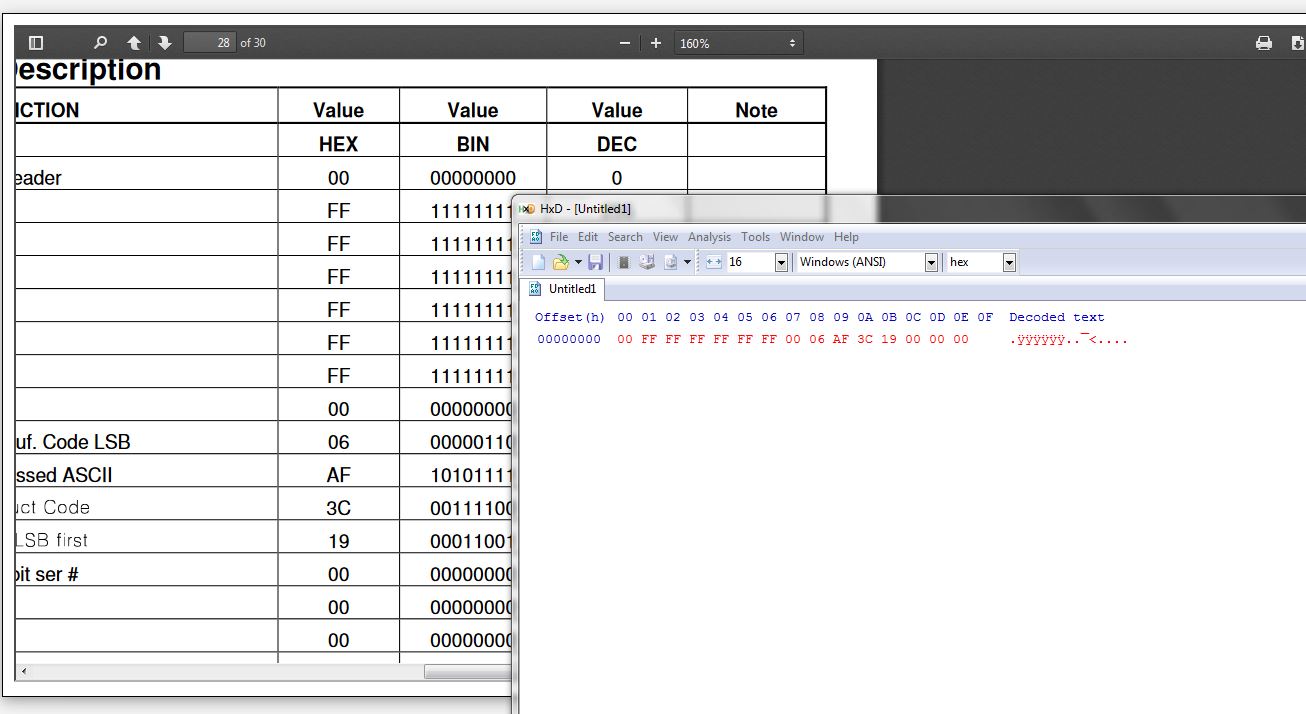Image resolution: width=1306 pixels, height=714 pixels.
Task: Zoom out with the minus button
Action: tap(625, 43)
